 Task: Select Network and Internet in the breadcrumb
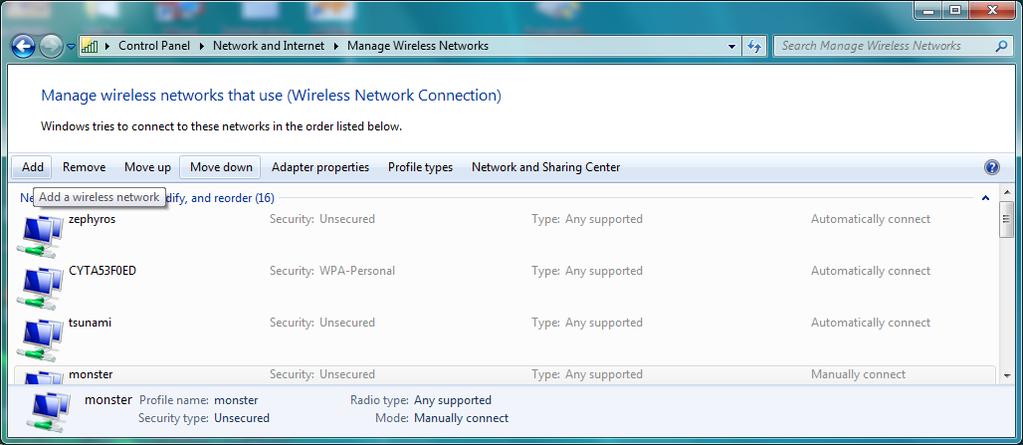pyautogui.click(x=268, y=46)
